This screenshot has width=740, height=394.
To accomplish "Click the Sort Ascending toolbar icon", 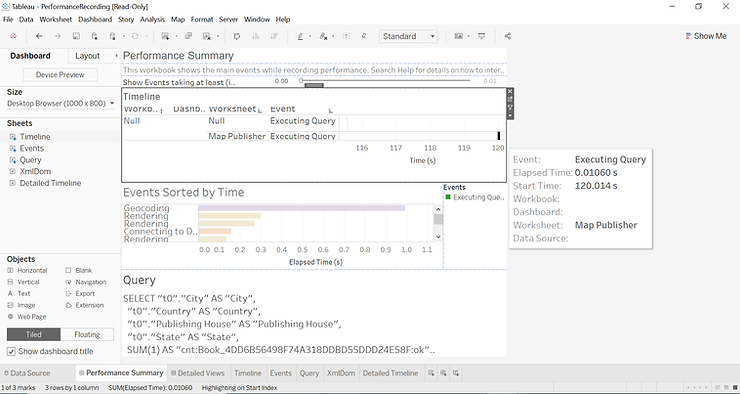I will 256,36.
